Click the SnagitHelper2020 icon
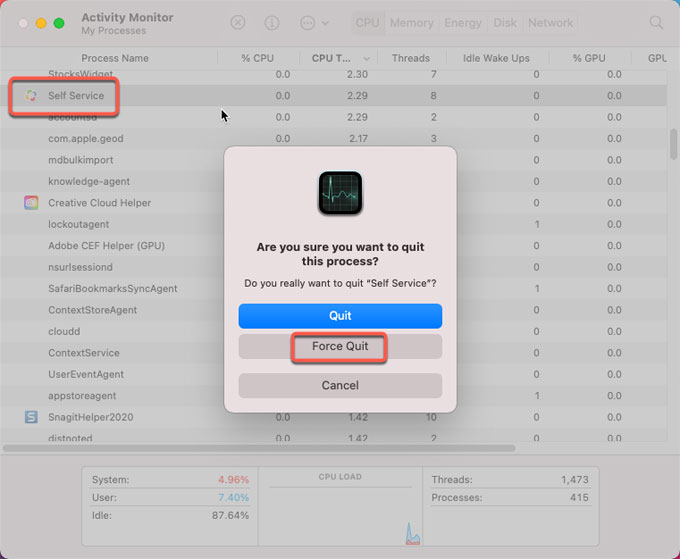The image size is (680, 559). tap(31, 417)
